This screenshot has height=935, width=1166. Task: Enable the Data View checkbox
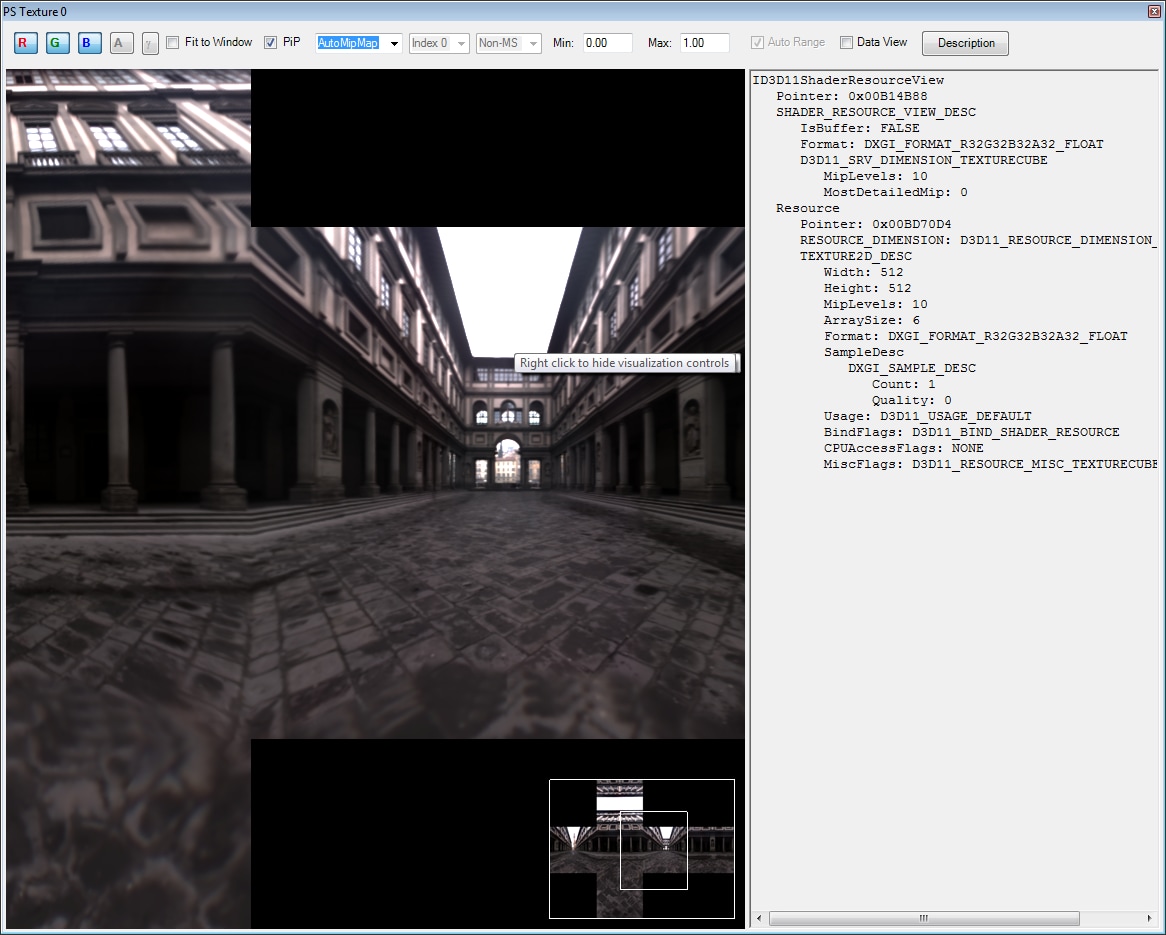(x=847, y=43)
